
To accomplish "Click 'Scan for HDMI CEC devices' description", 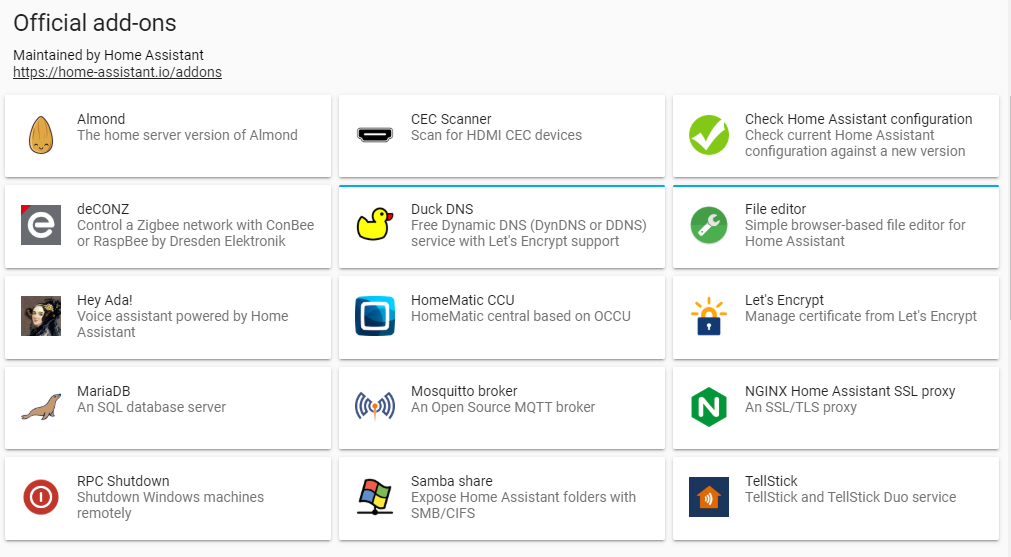I will [496, 135].
